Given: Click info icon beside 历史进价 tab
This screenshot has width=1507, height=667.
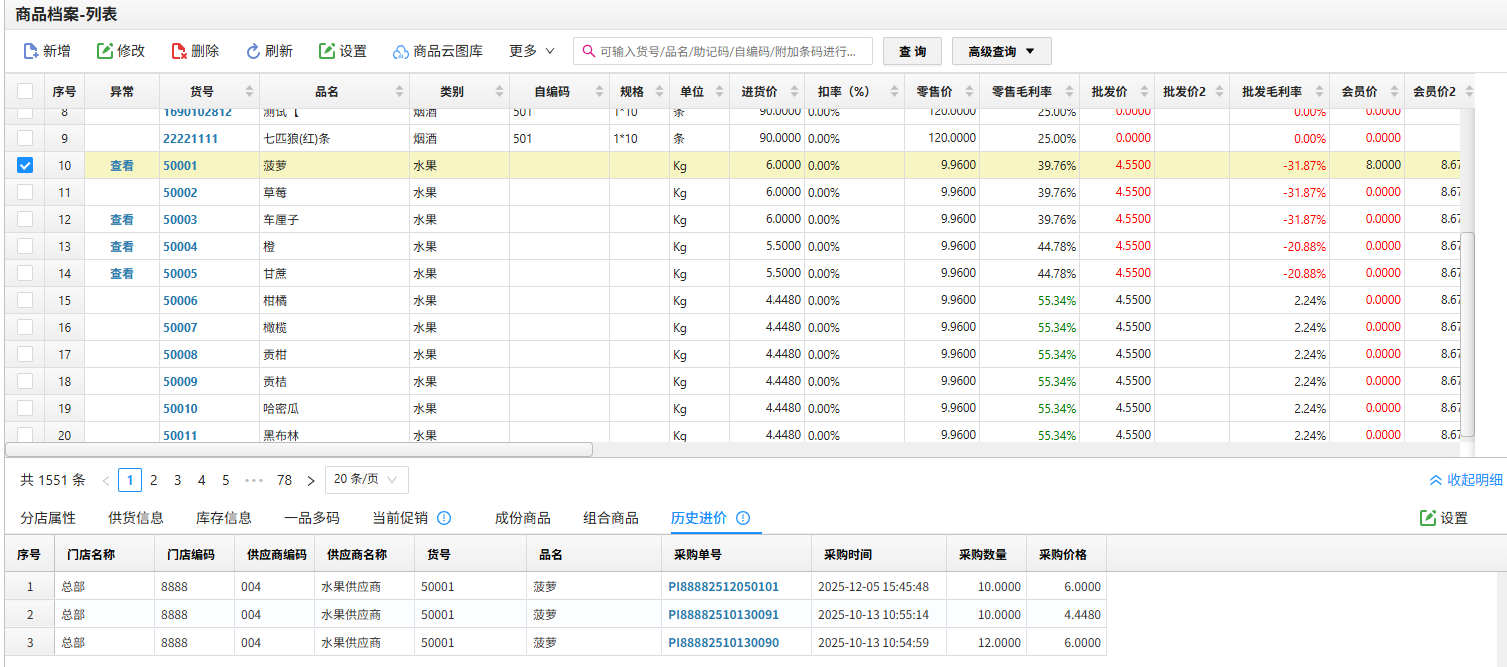Looking at the screenshot, I should (743, 518).
